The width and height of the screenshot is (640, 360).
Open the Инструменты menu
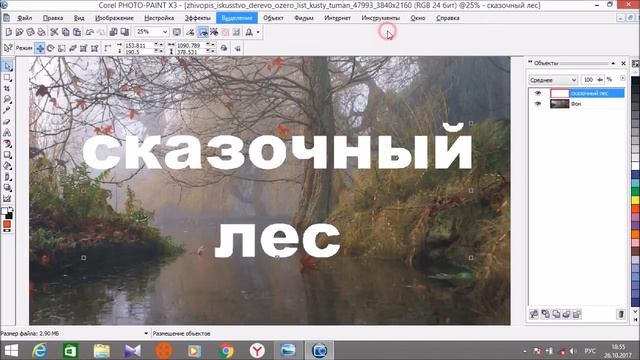380,18
